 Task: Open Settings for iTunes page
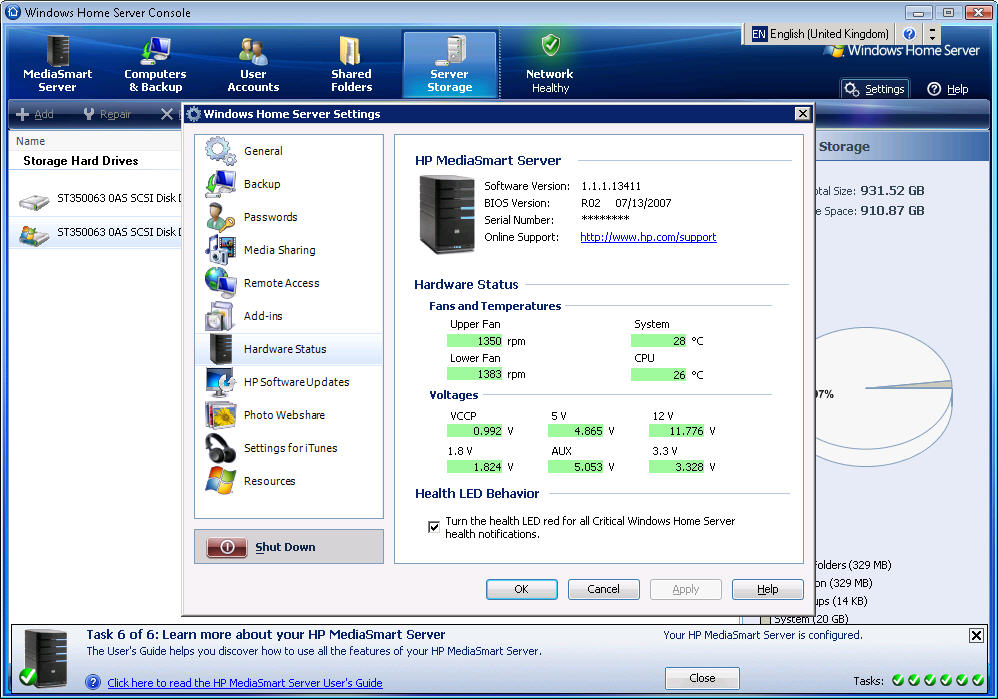point(289,448)
